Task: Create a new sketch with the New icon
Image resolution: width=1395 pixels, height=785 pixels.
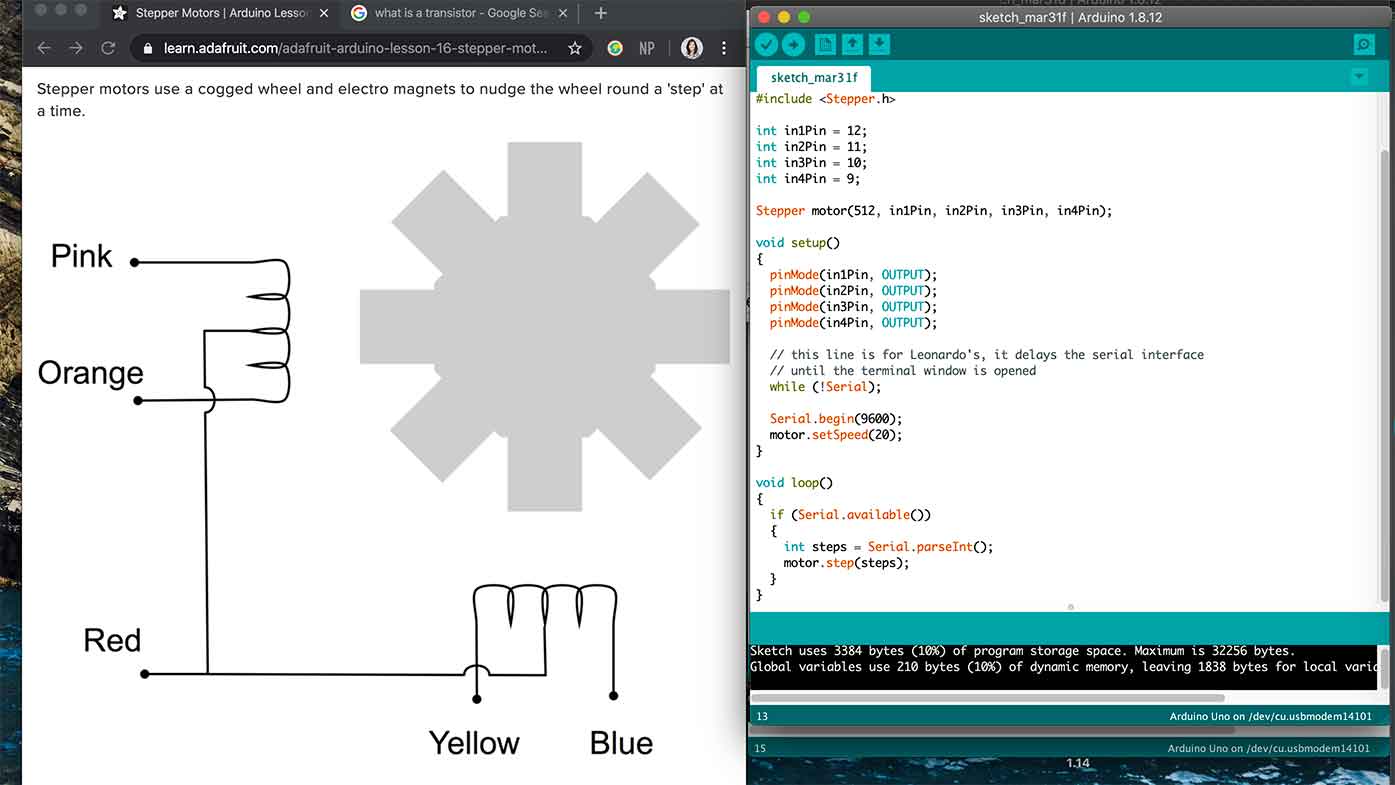Action: click(825, 44)
